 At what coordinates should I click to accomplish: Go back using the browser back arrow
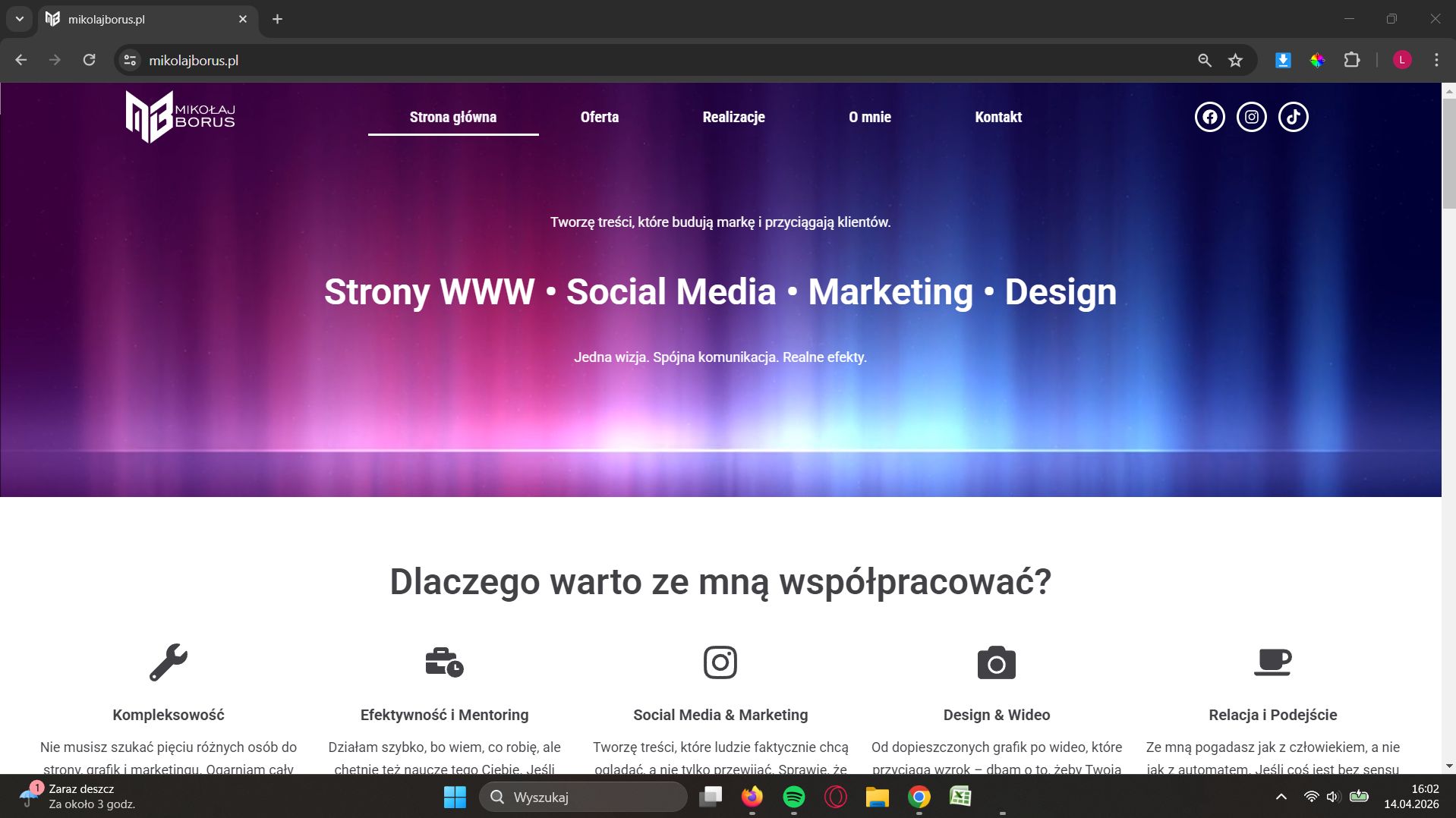click(20, 60)
